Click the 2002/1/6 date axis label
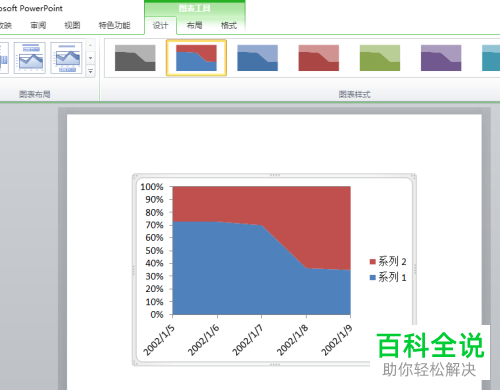The height and width of the screenshot is (390, 500). point(203,340)
